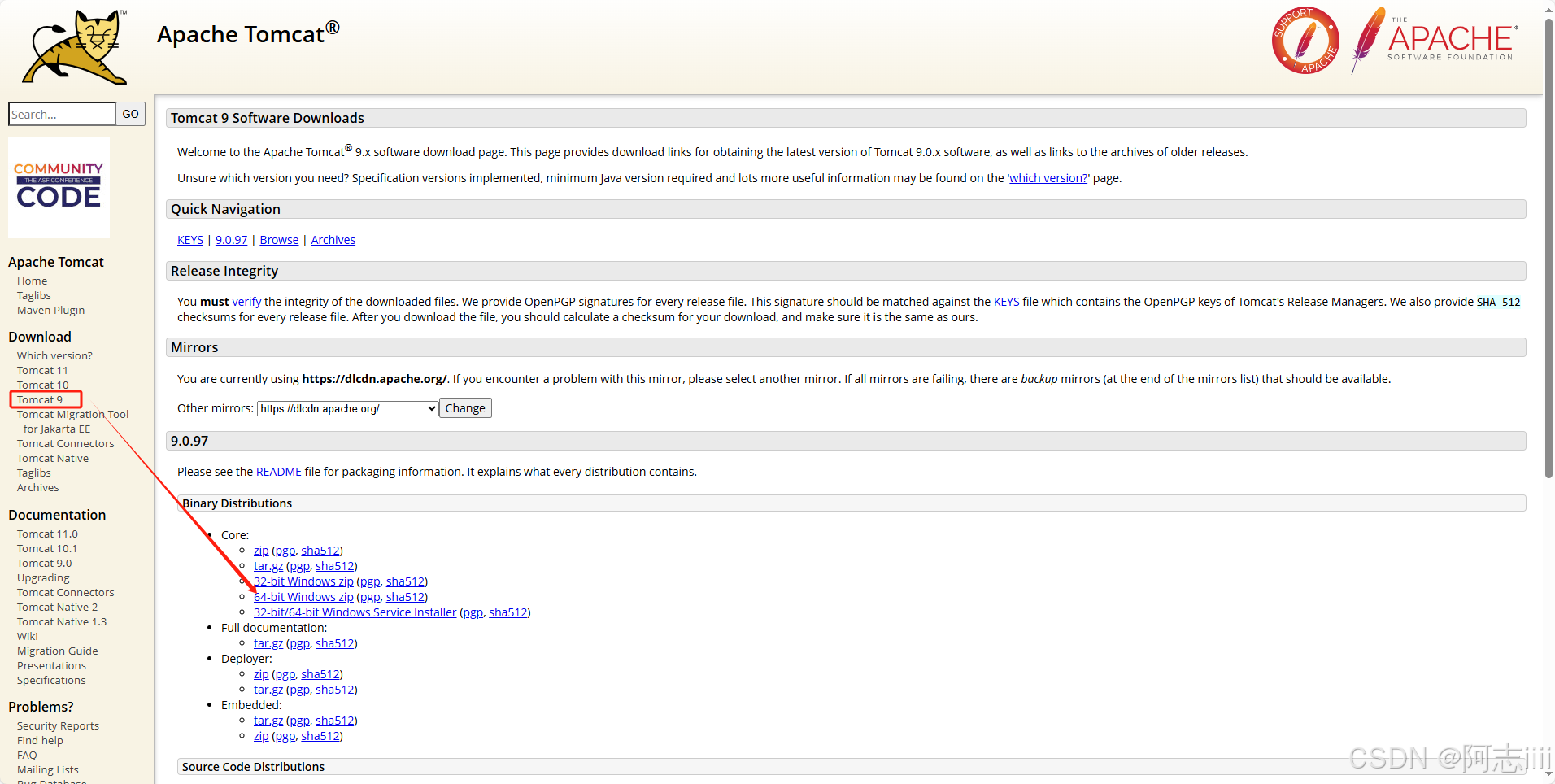Open the Browse quick navigation link
The height and width of the screenshot is (784, 1555).
279,240
